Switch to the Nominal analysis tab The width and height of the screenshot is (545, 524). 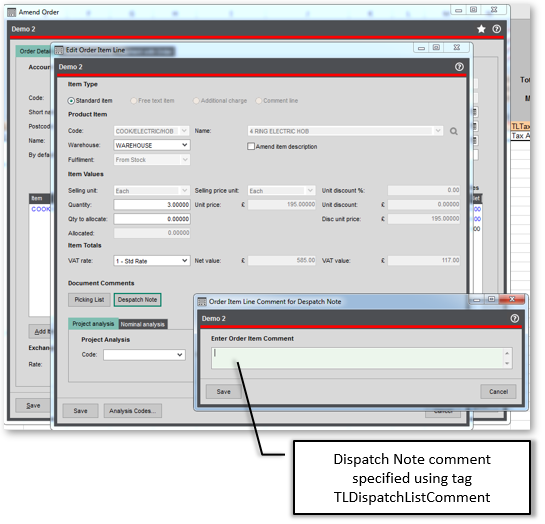click(x=143, y=324)
